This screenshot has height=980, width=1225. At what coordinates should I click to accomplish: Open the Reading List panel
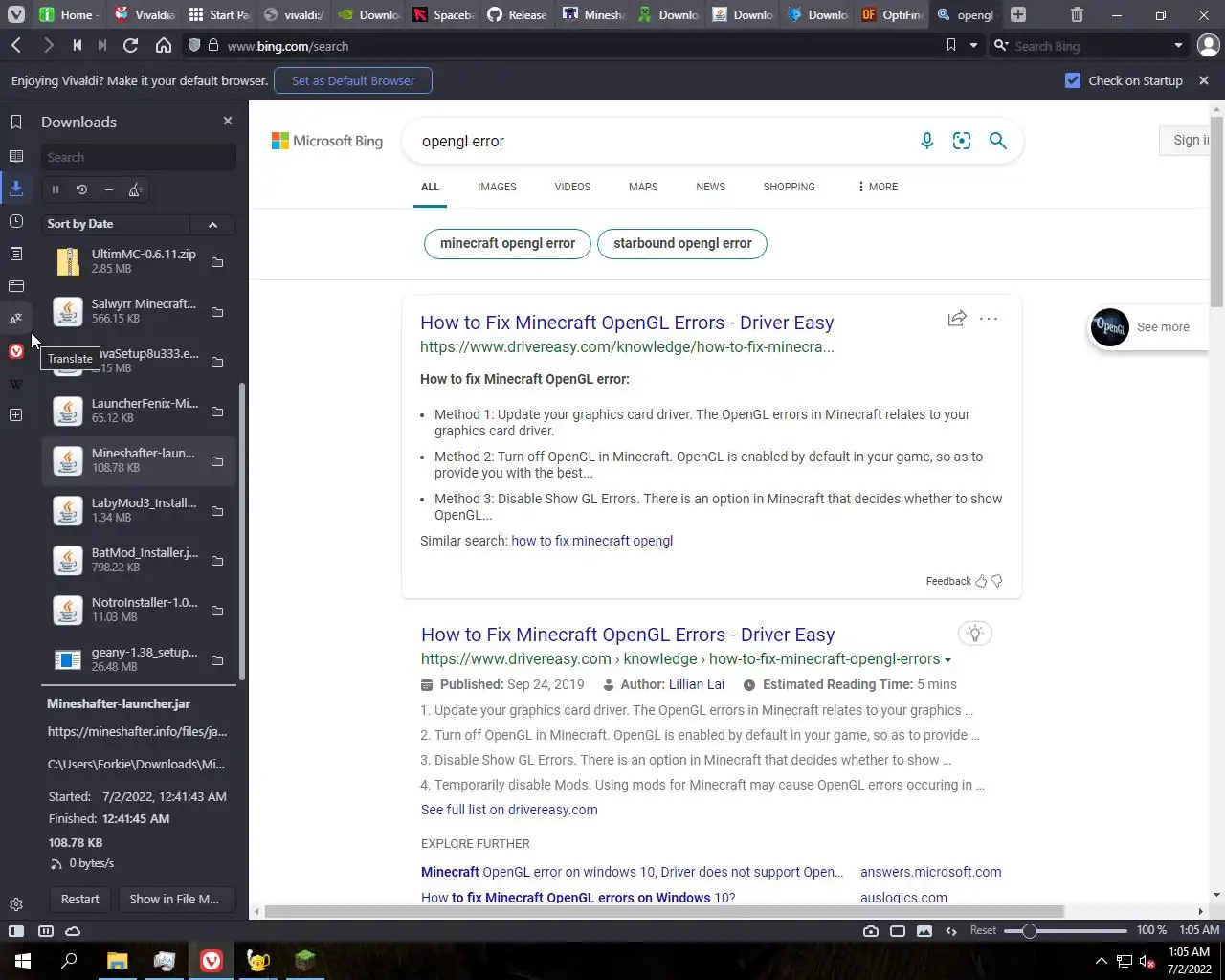pos(16,156)
